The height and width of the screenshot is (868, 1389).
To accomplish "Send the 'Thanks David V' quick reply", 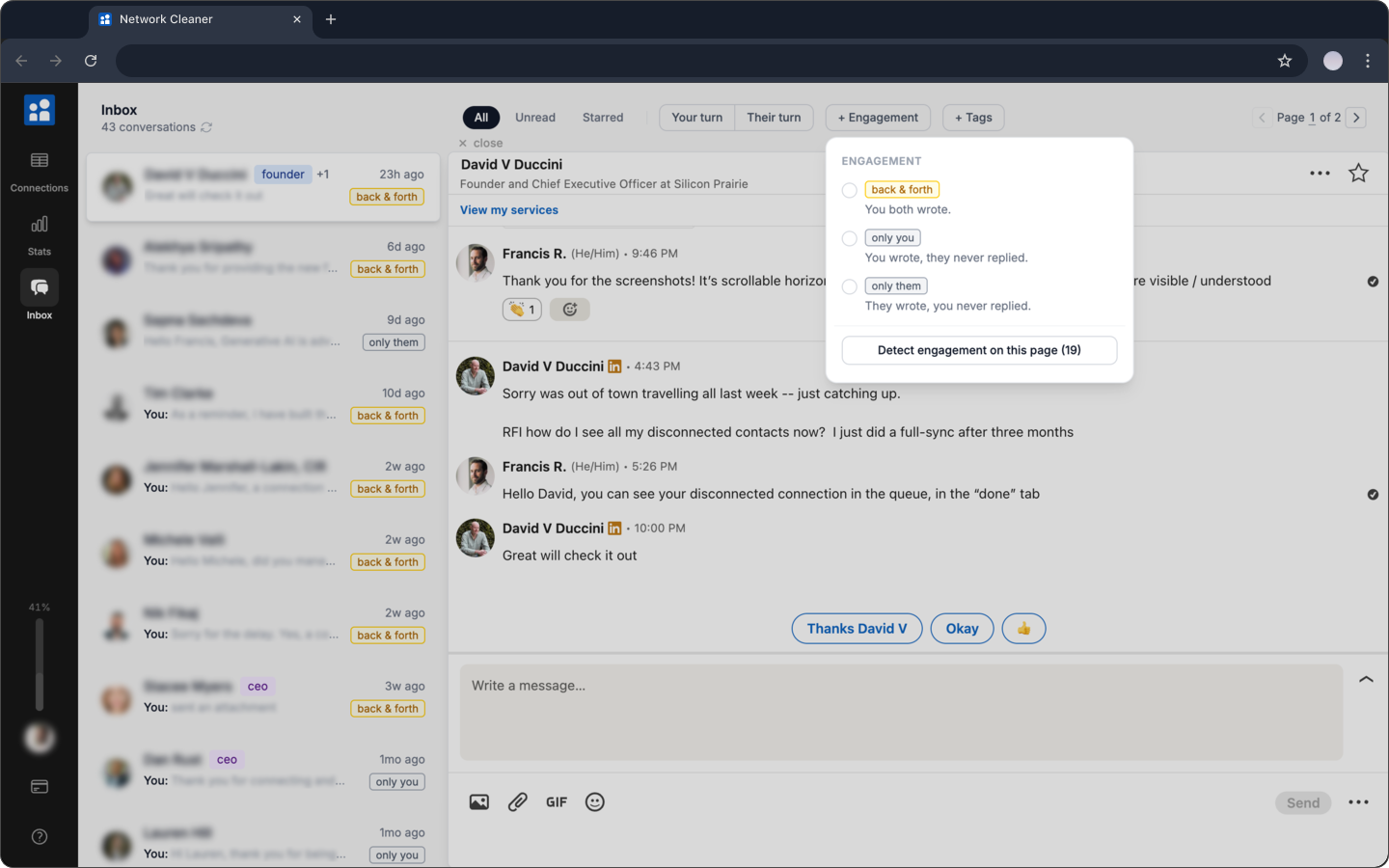I will click(x=857, y=629).
